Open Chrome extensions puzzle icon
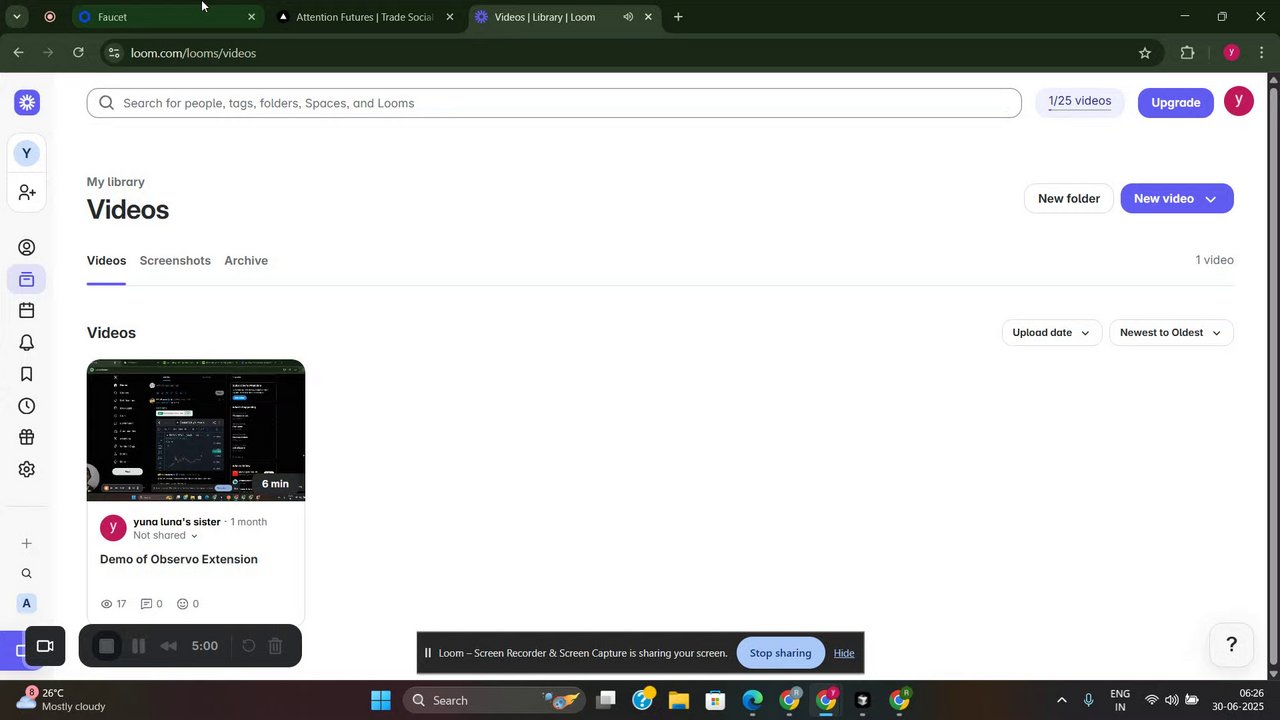The width and height of the screenshot is (1280, 720). (x=1188, y=53)
